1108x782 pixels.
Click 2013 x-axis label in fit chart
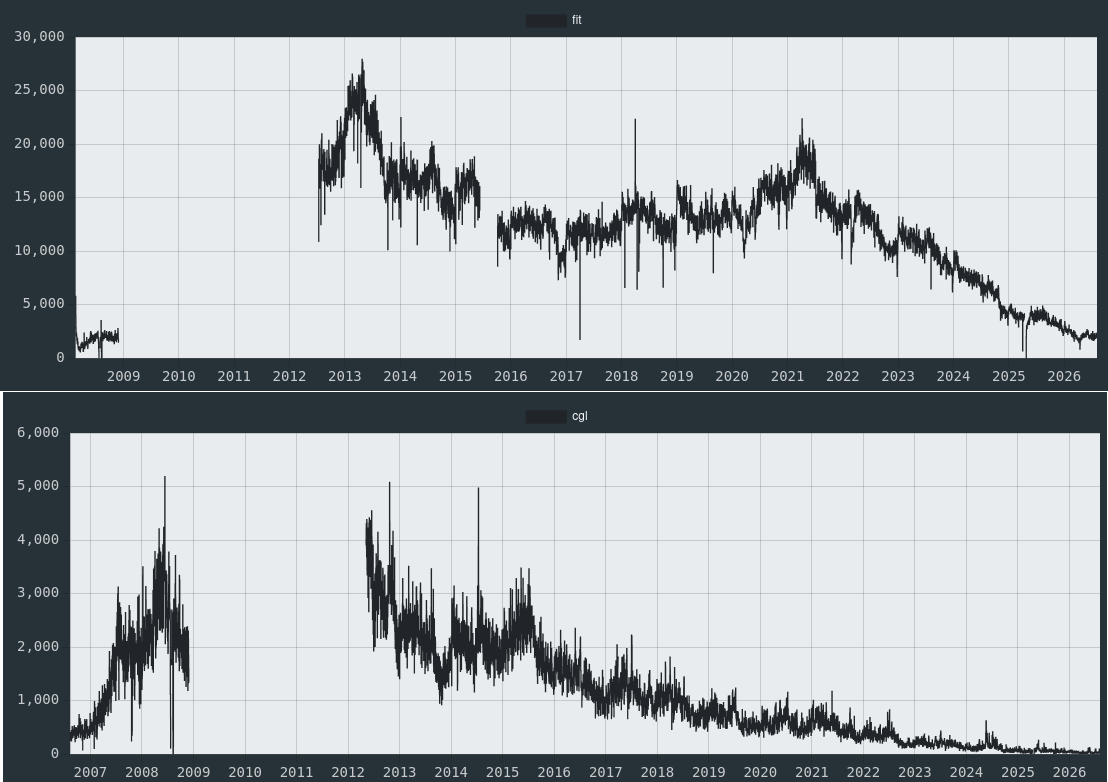tap(345, 377)
